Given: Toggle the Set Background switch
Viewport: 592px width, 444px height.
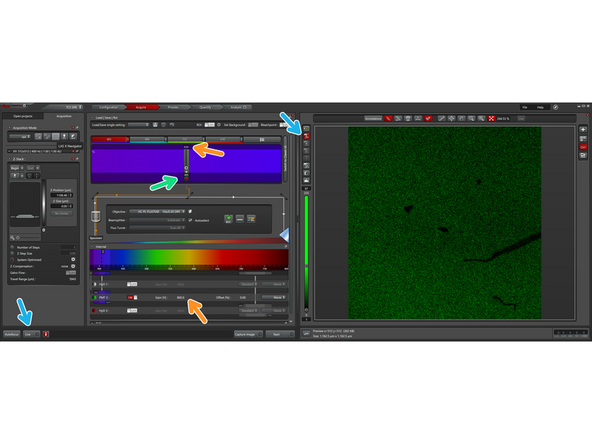Looking at the screenshot, I should click(x=253, y=125).
